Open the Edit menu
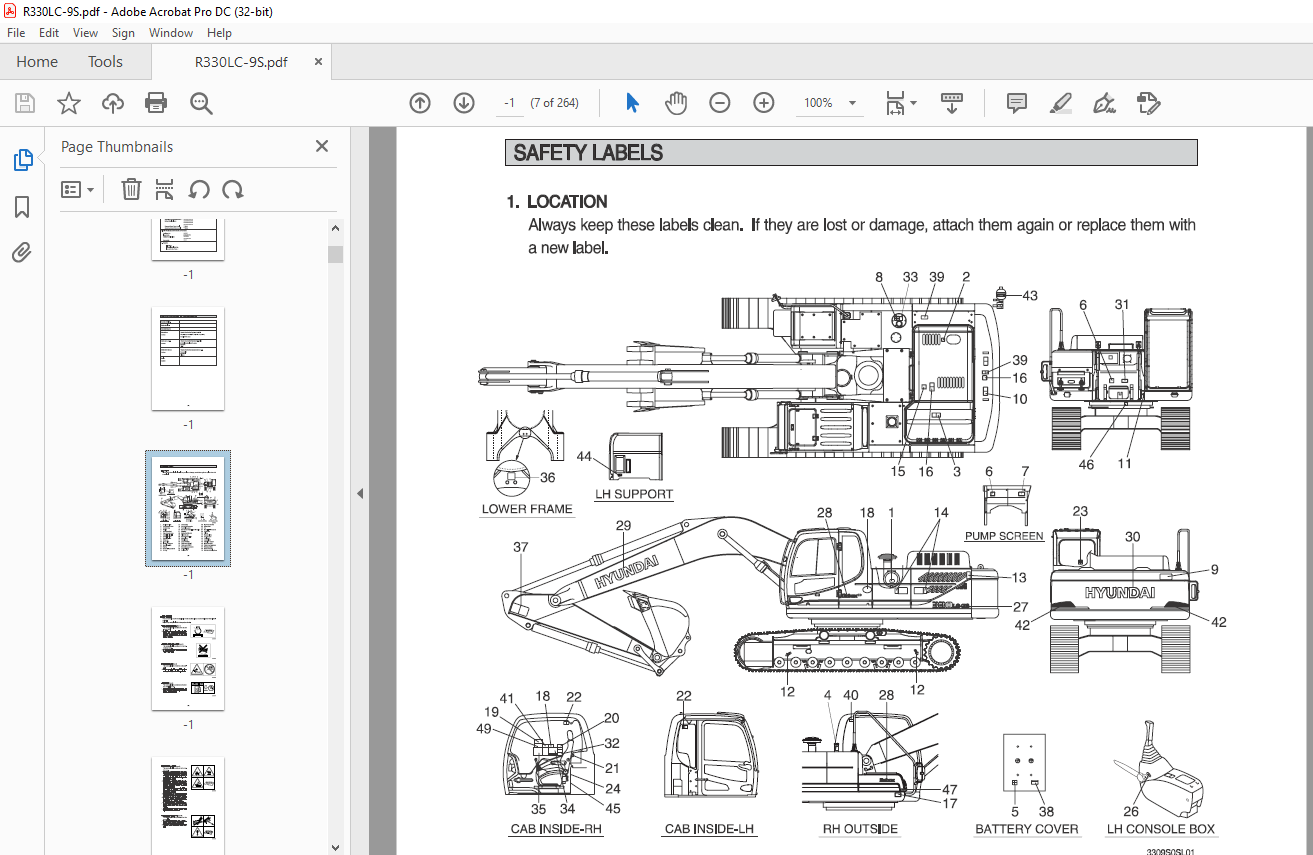The height and width of the screenshot is (855, 1313). coord(49,33)
